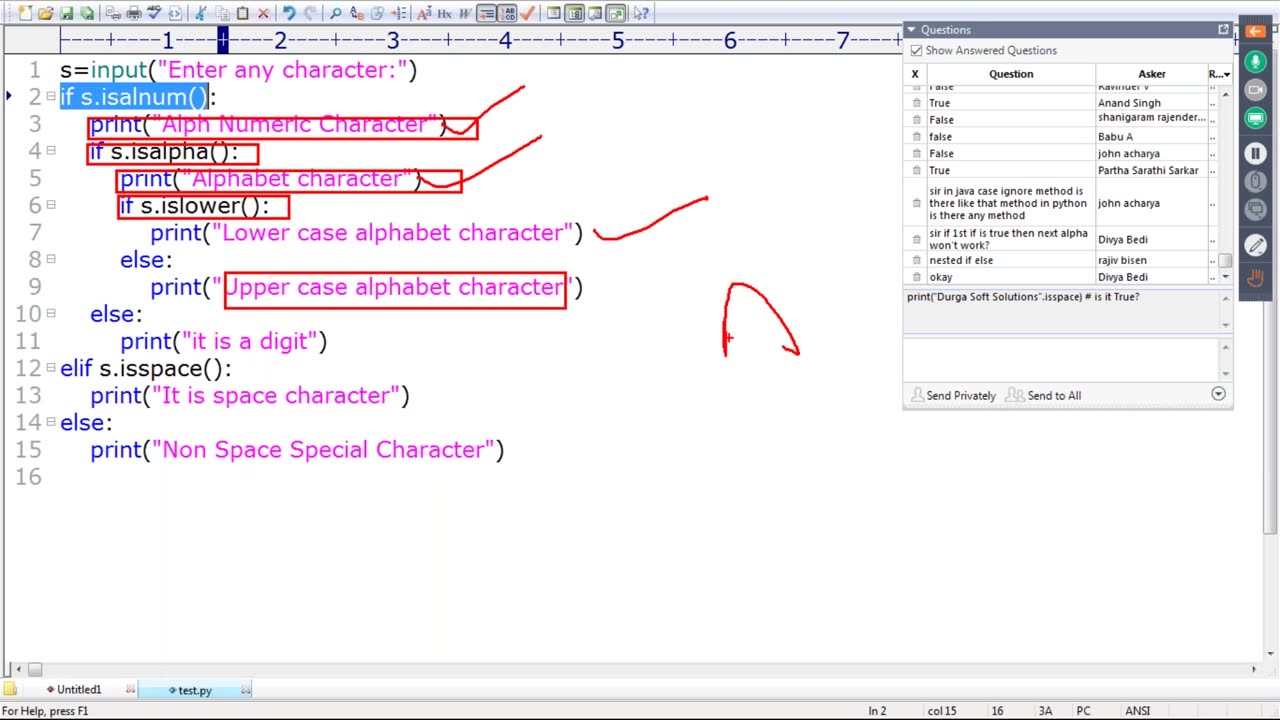Open the send options circled arrow dropdown
1280x720 pixels.
[1218, 394]
